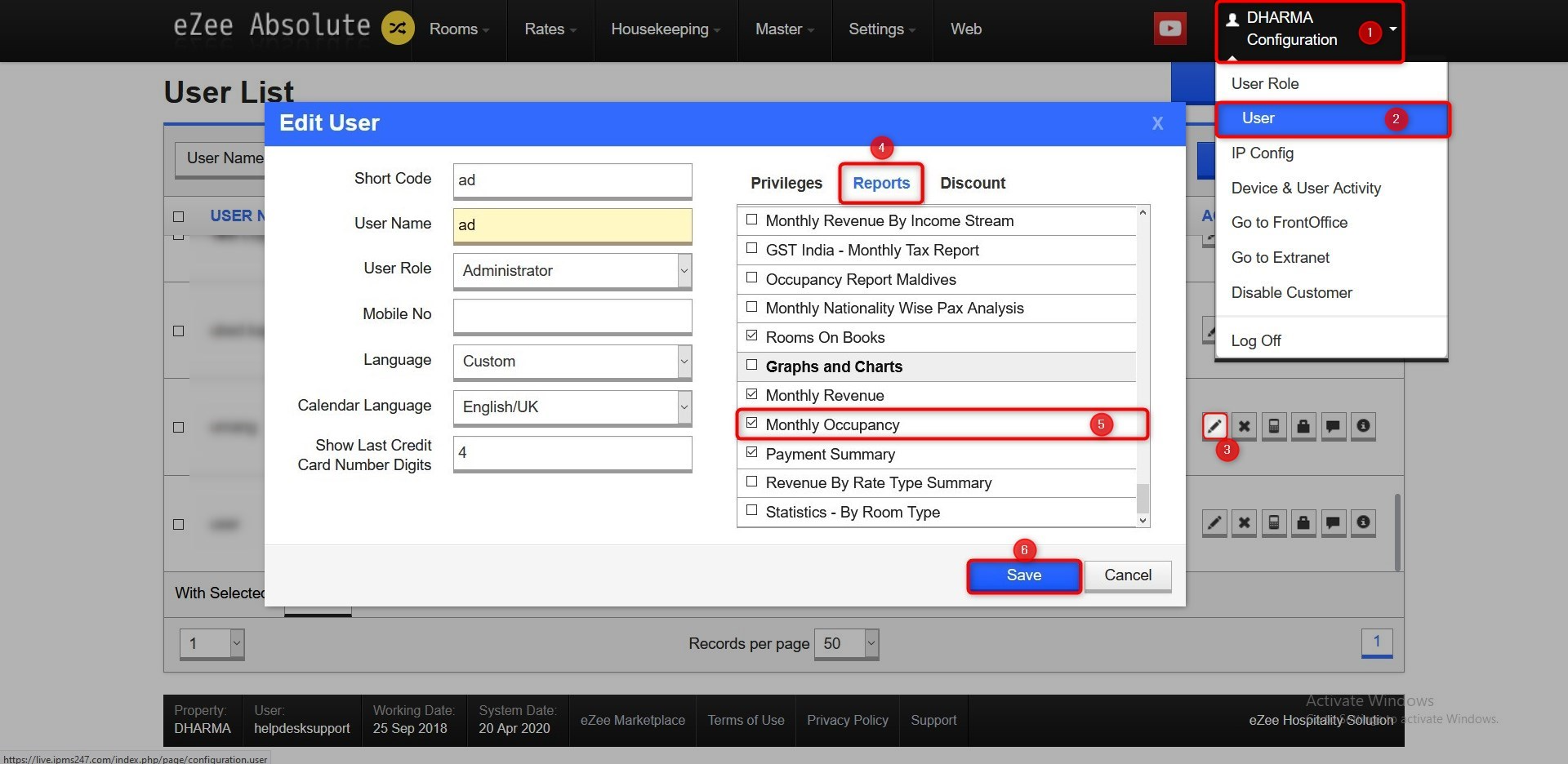Image resolution: width=1568 pixels, height=764 pixels.
Task: Open eZee Marketplace footer link
Action: coord(632,720)
